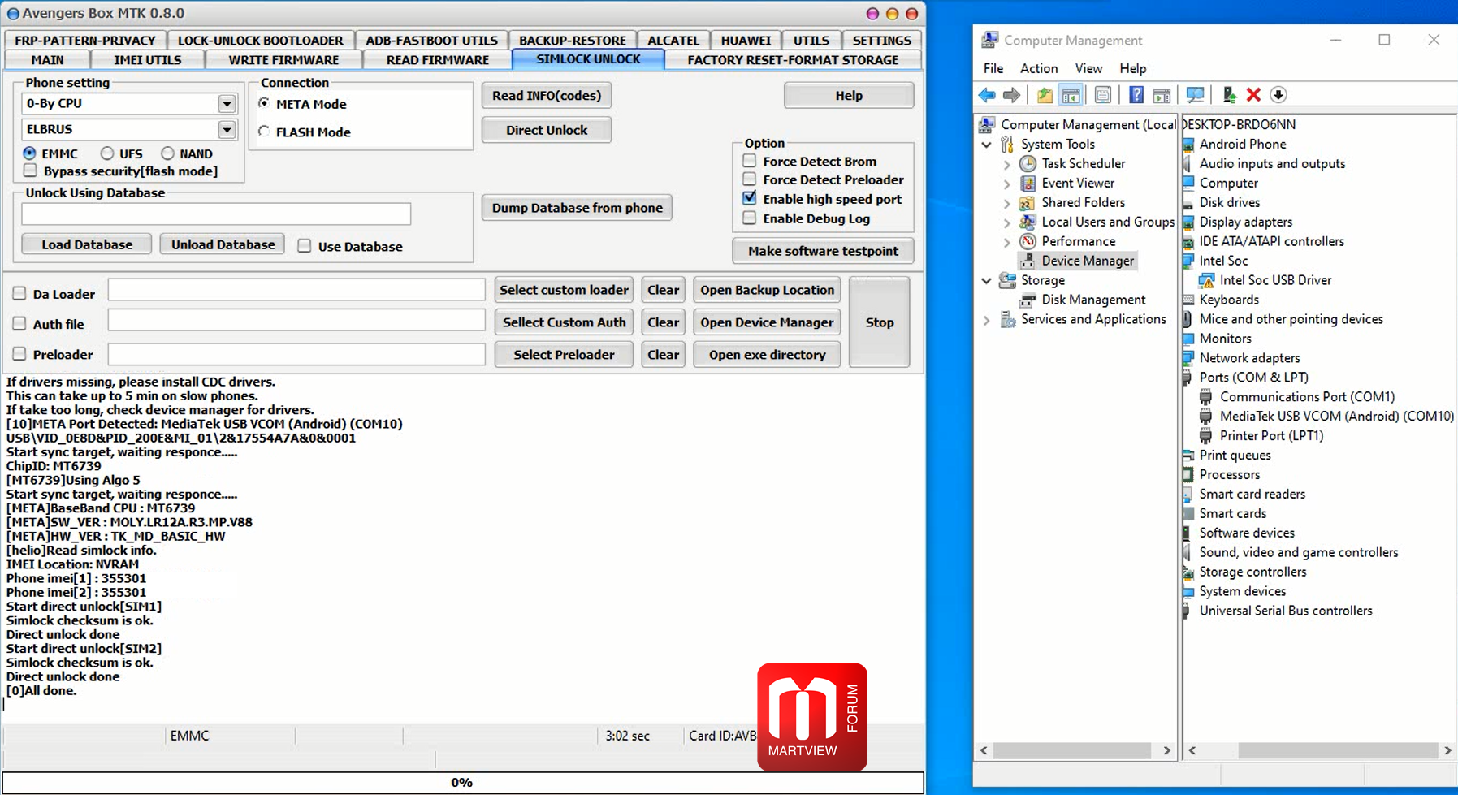Select the FLASH Mode connection radio button

pos(264,131)
